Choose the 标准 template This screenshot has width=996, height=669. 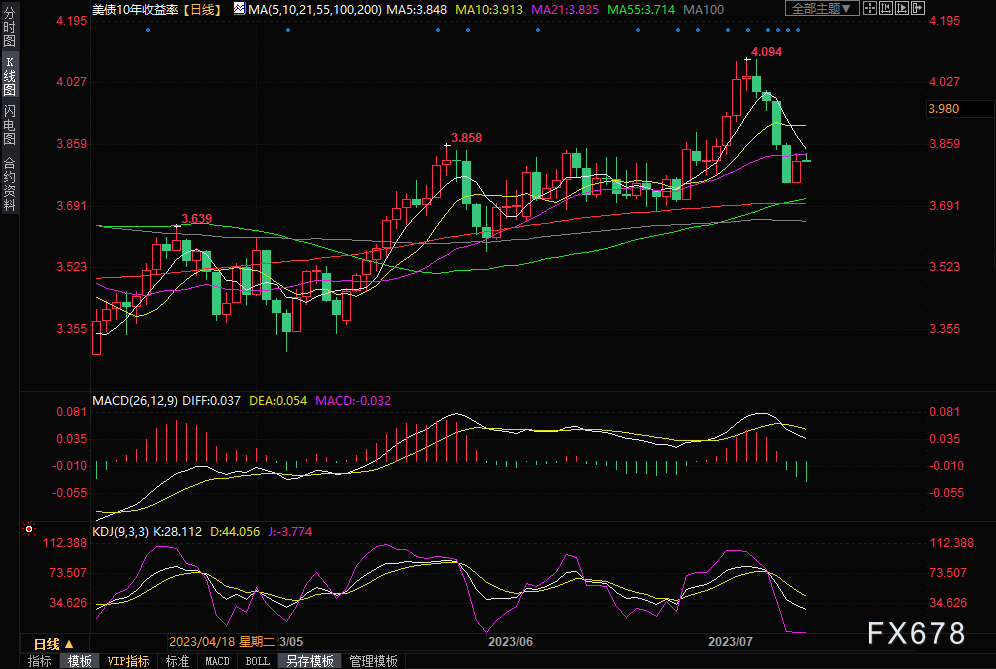pyautogui.click(x=177, y=661)
